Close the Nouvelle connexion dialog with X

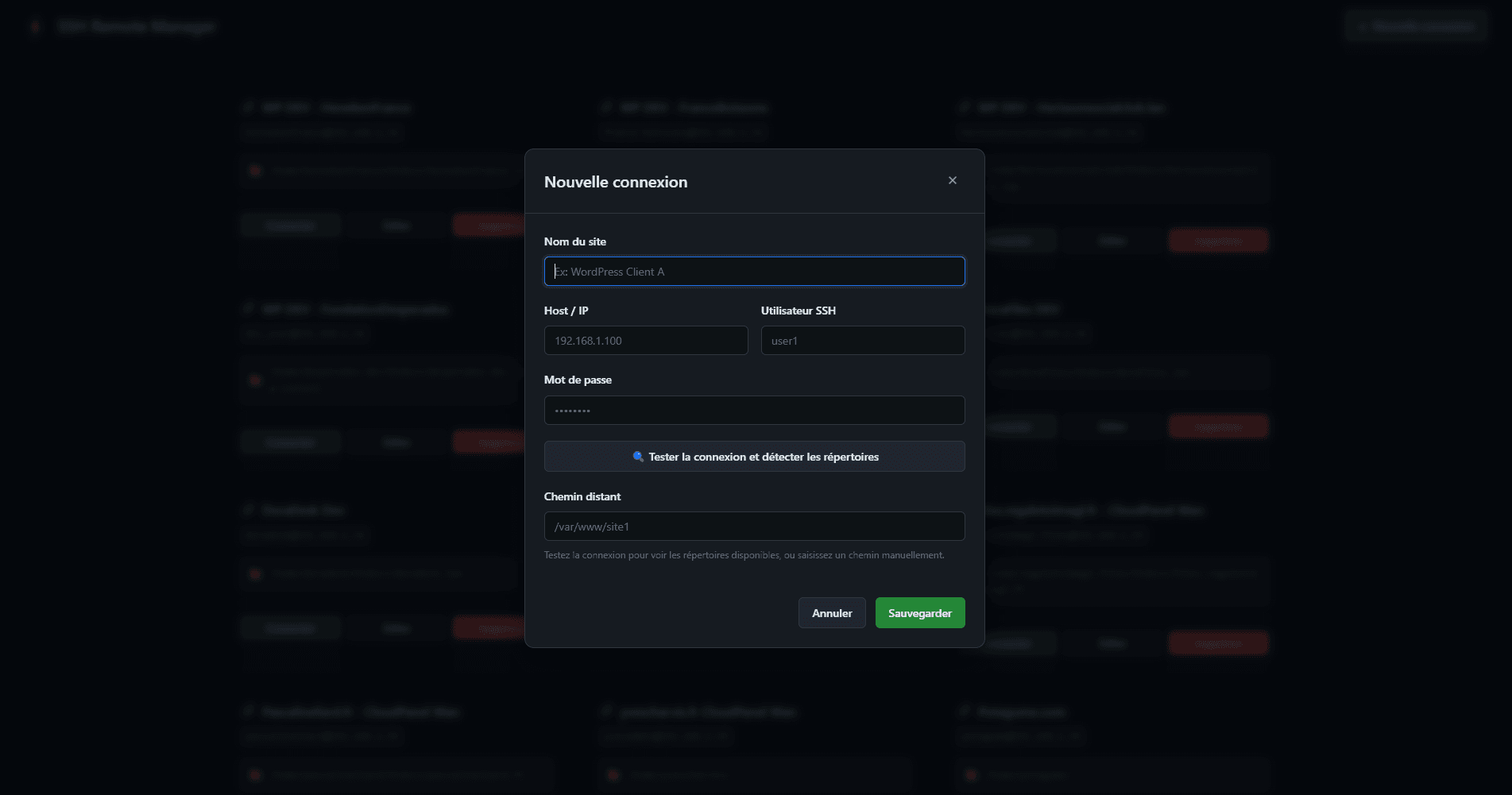(952, 180)
